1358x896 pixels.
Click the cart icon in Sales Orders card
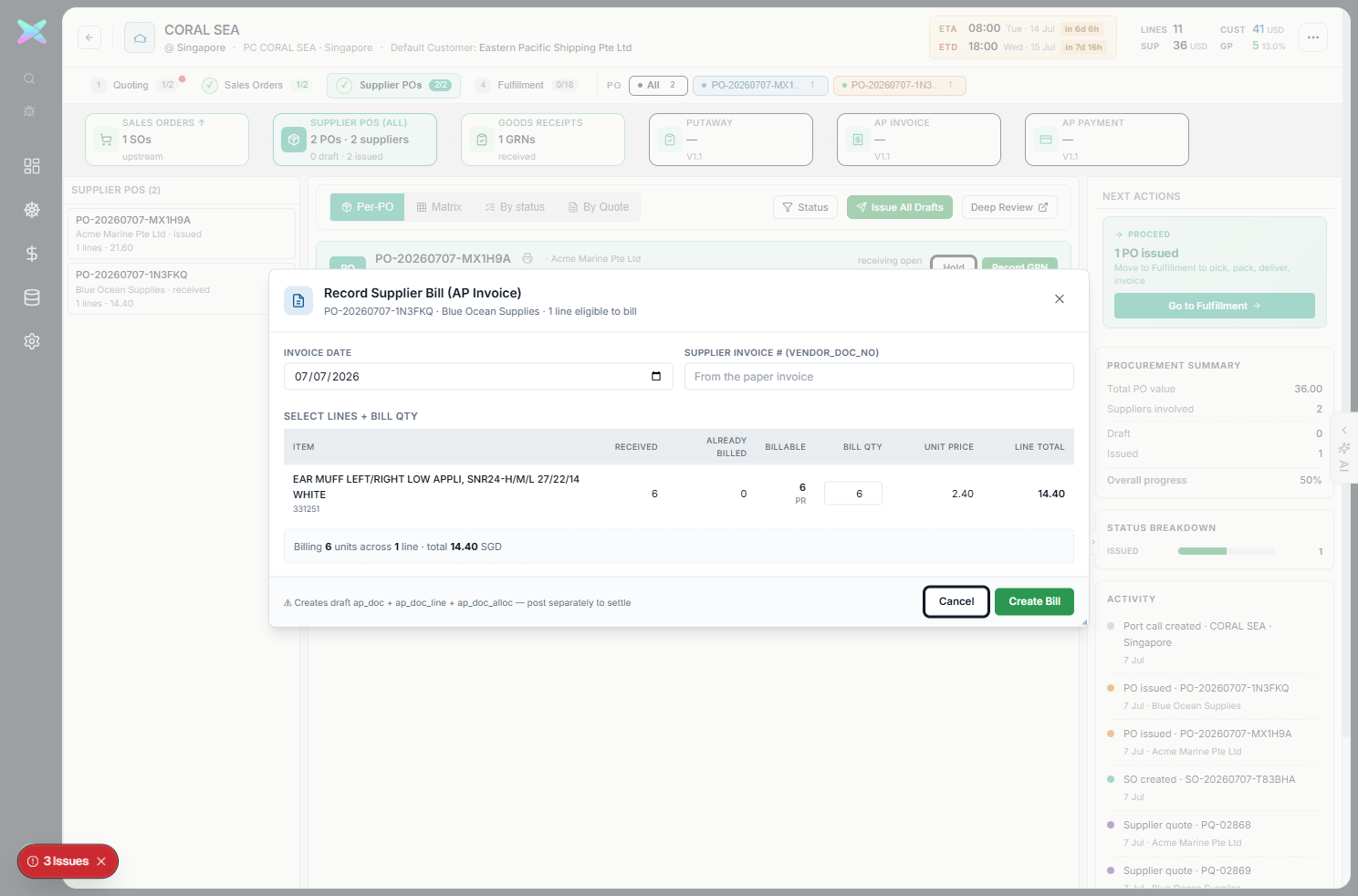106,140
